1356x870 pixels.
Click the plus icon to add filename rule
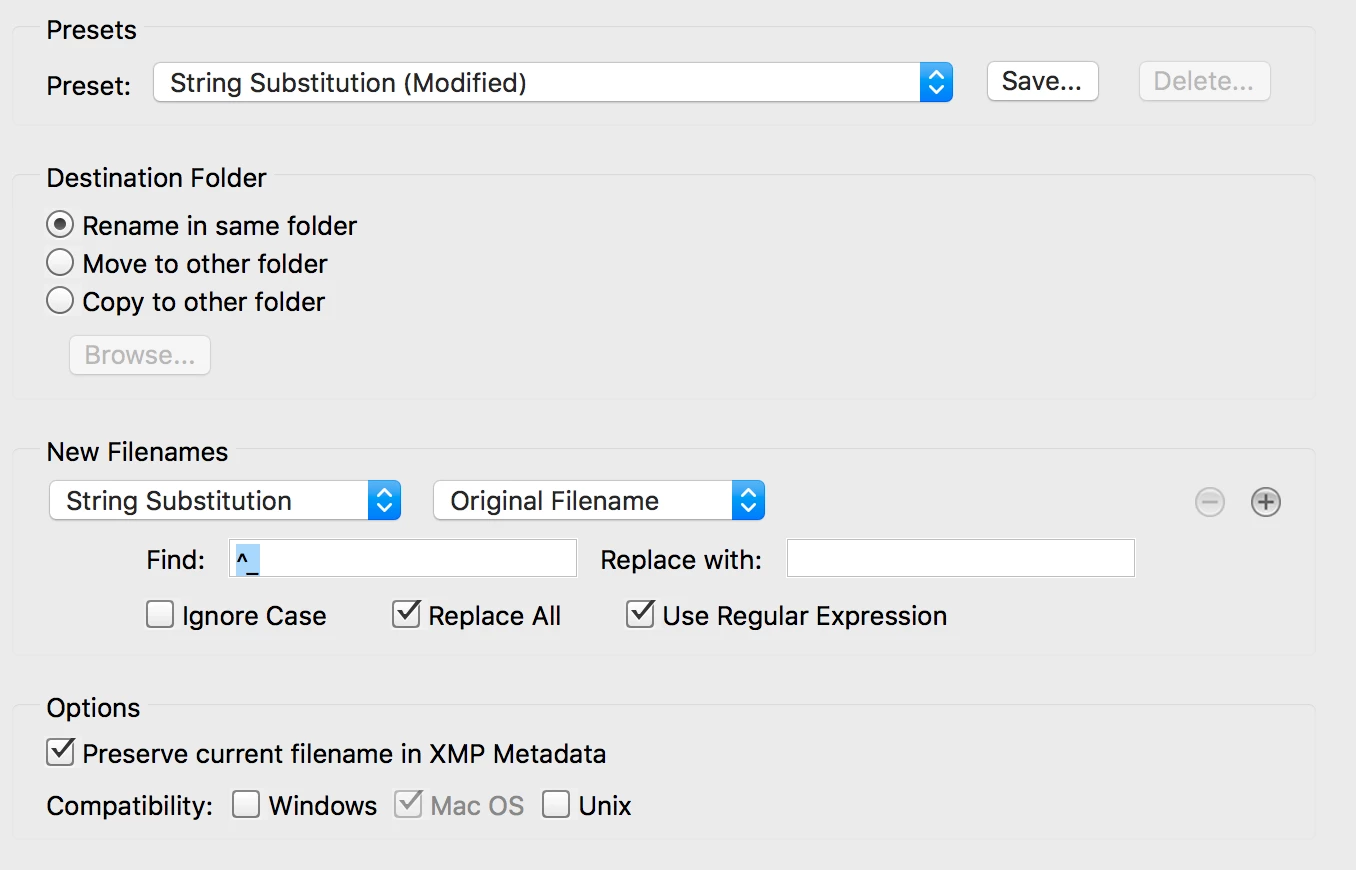pyautogui.click(x=1266, y=502)
